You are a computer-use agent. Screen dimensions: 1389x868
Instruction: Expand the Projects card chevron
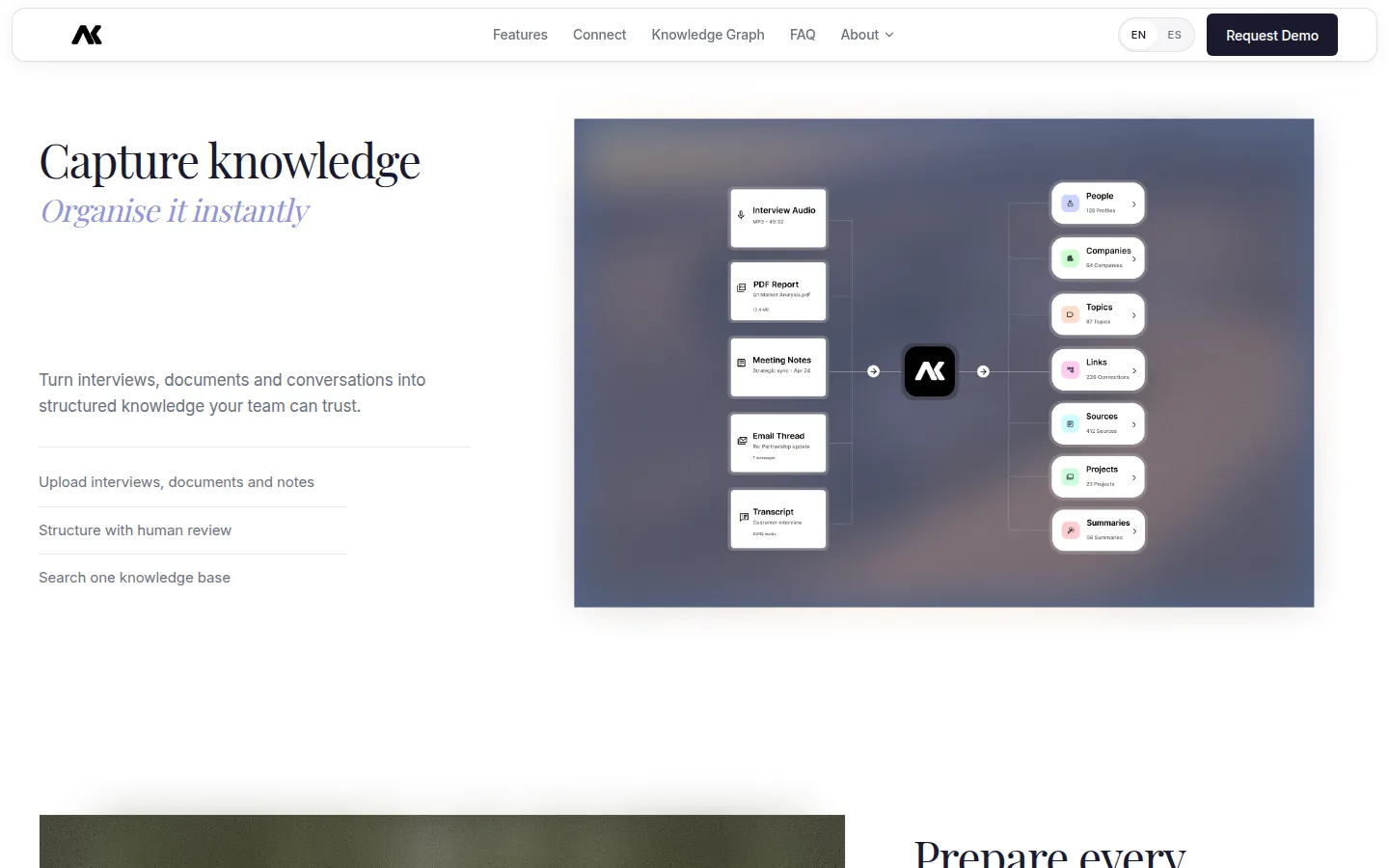click(1133, 477)
